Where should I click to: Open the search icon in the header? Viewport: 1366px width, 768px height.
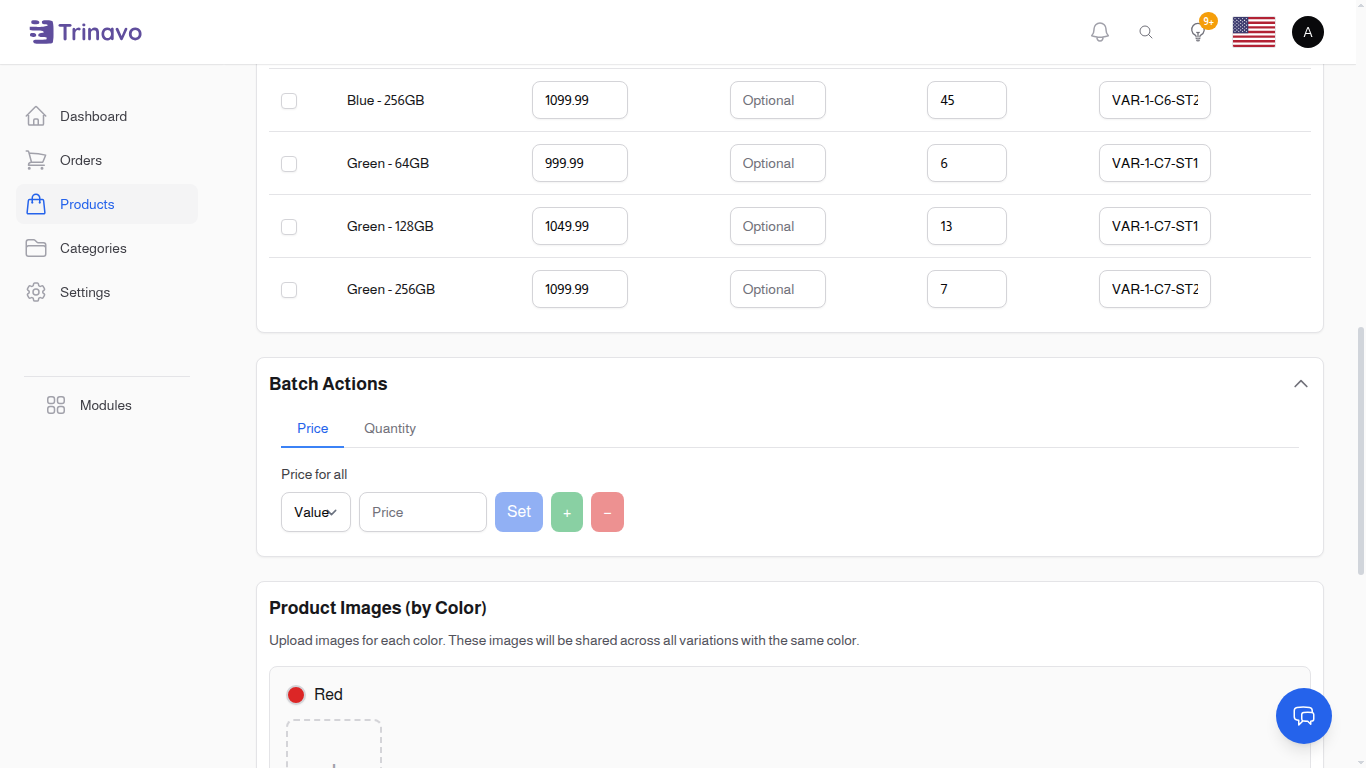pyautogui.click(x=1146, y=31)
